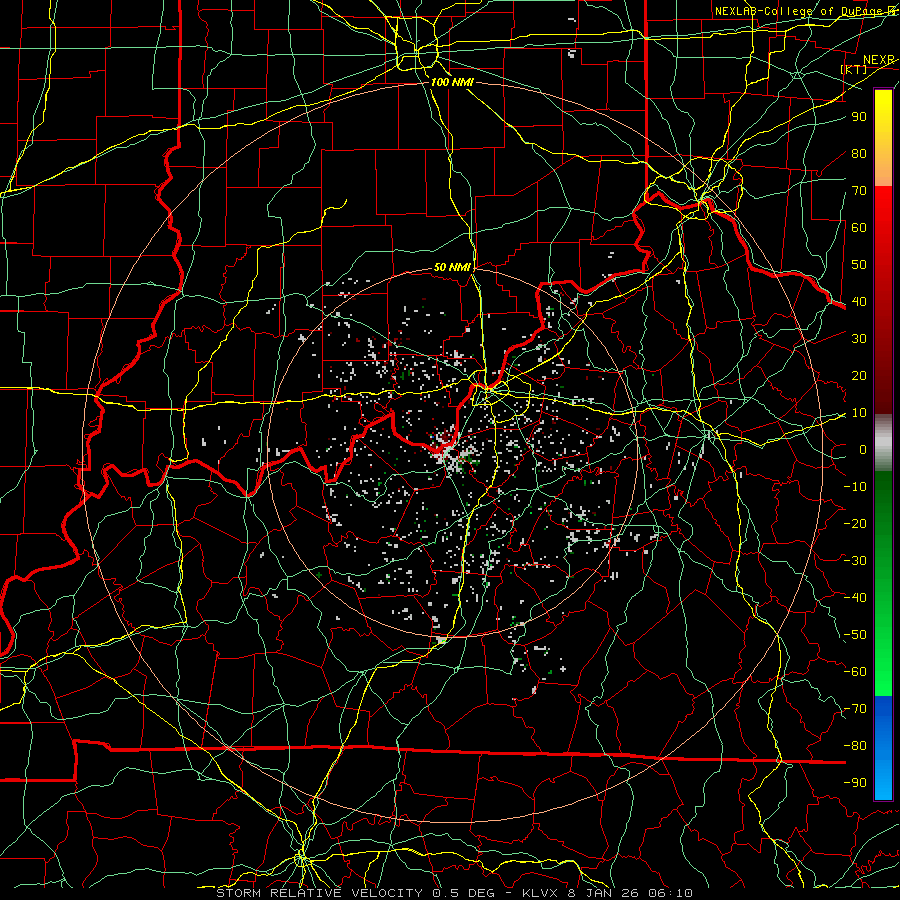Screen dimensions: 900x900
Task: Click the -80 value on velocity scale
Action: tap(855, 746)
